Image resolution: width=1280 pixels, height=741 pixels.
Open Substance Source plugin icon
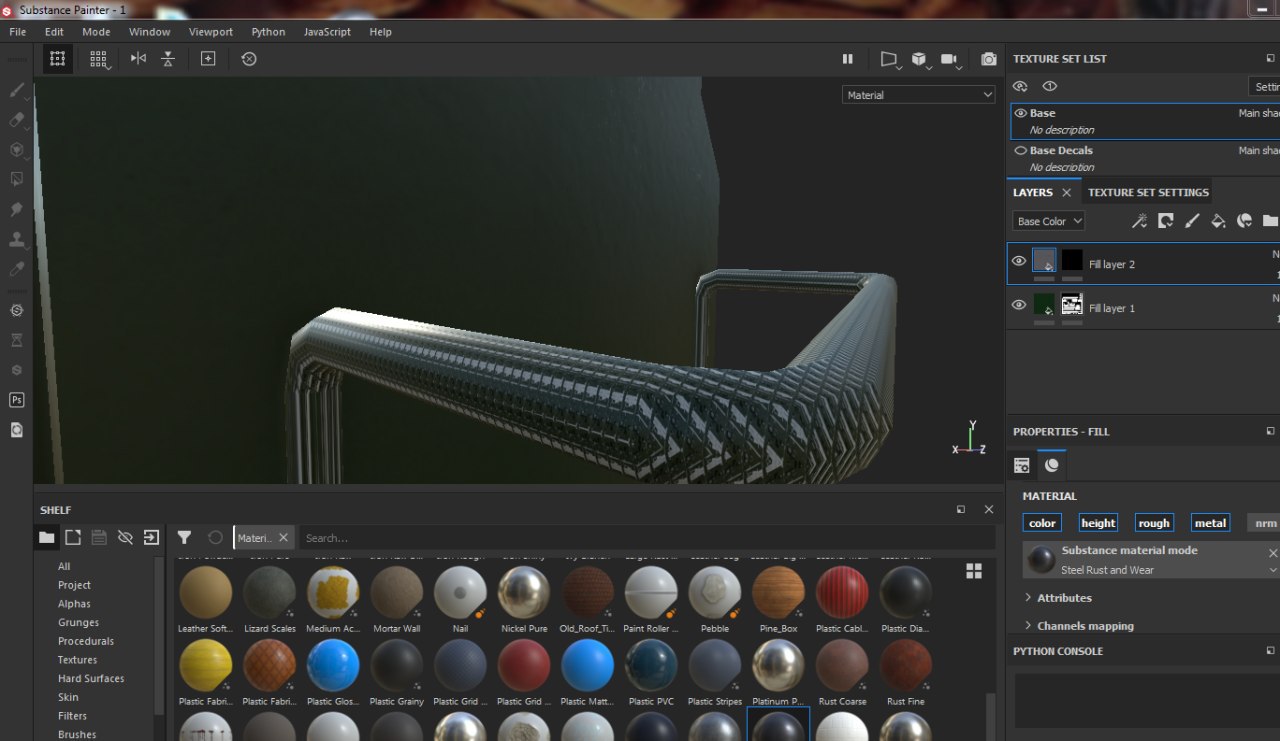click(17, 310)
